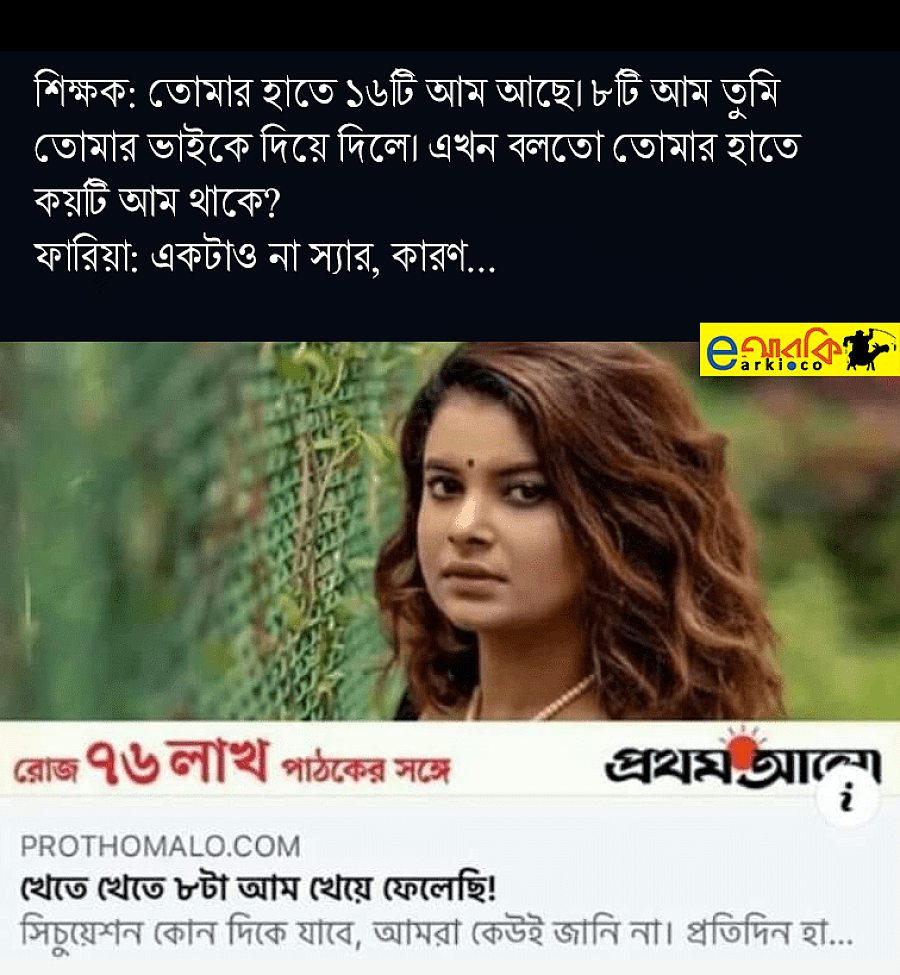The image size is (900, 975).
Task: Open the PROTHOMALO.COM domain link
Action: (x=160, y=846)
